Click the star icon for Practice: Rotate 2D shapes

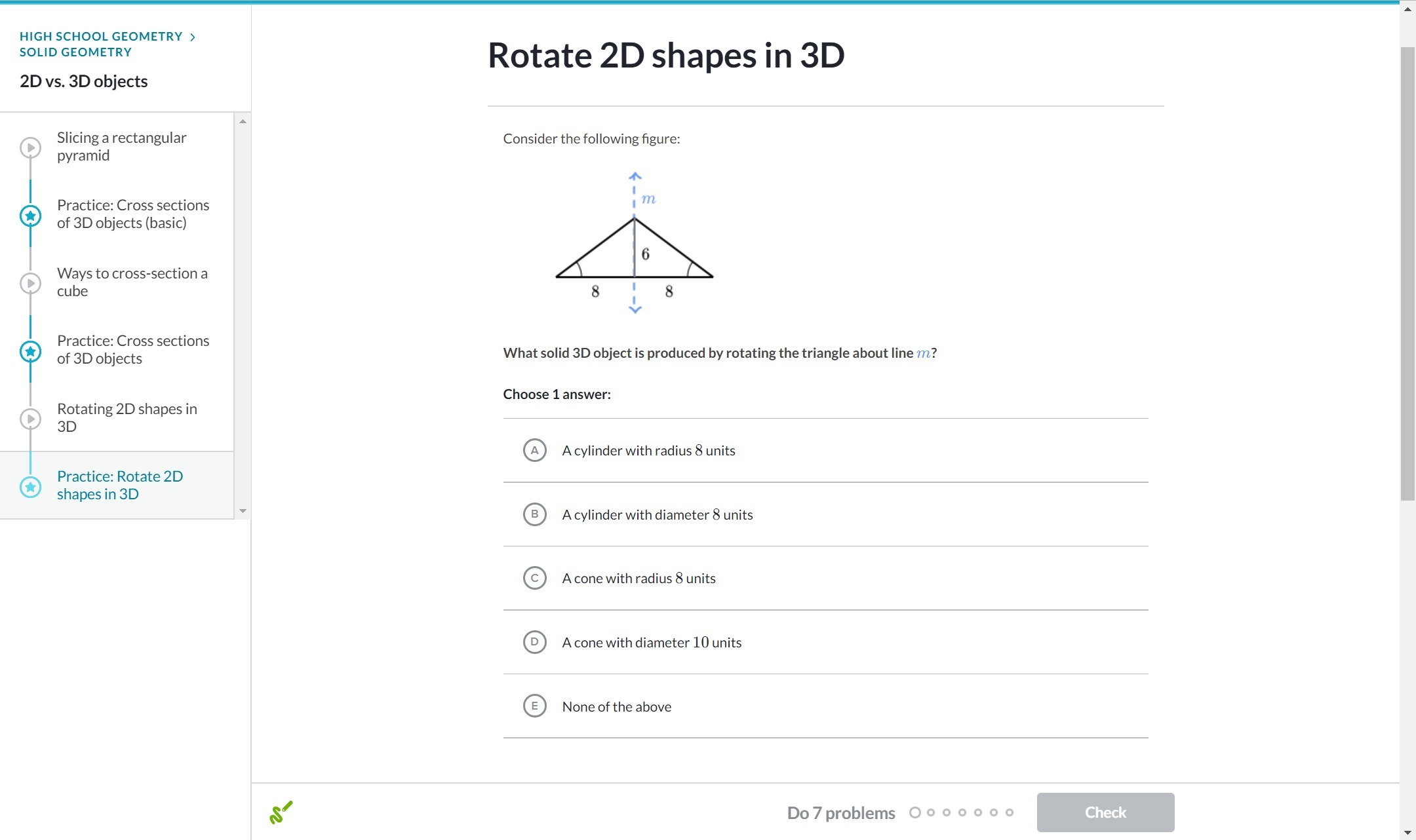pos(30,487)
